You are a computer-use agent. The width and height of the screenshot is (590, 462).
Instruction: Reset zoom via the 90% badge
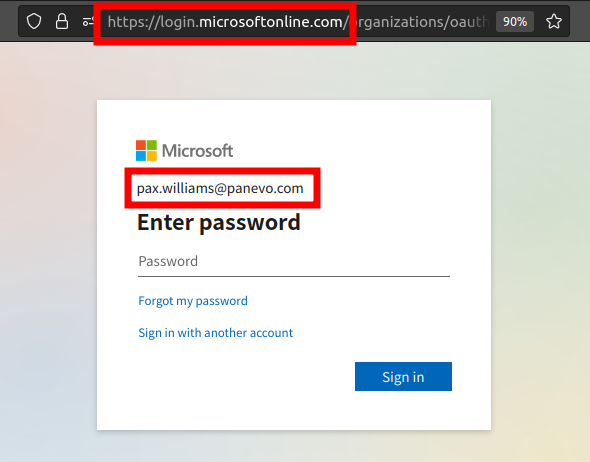(515, 21)
